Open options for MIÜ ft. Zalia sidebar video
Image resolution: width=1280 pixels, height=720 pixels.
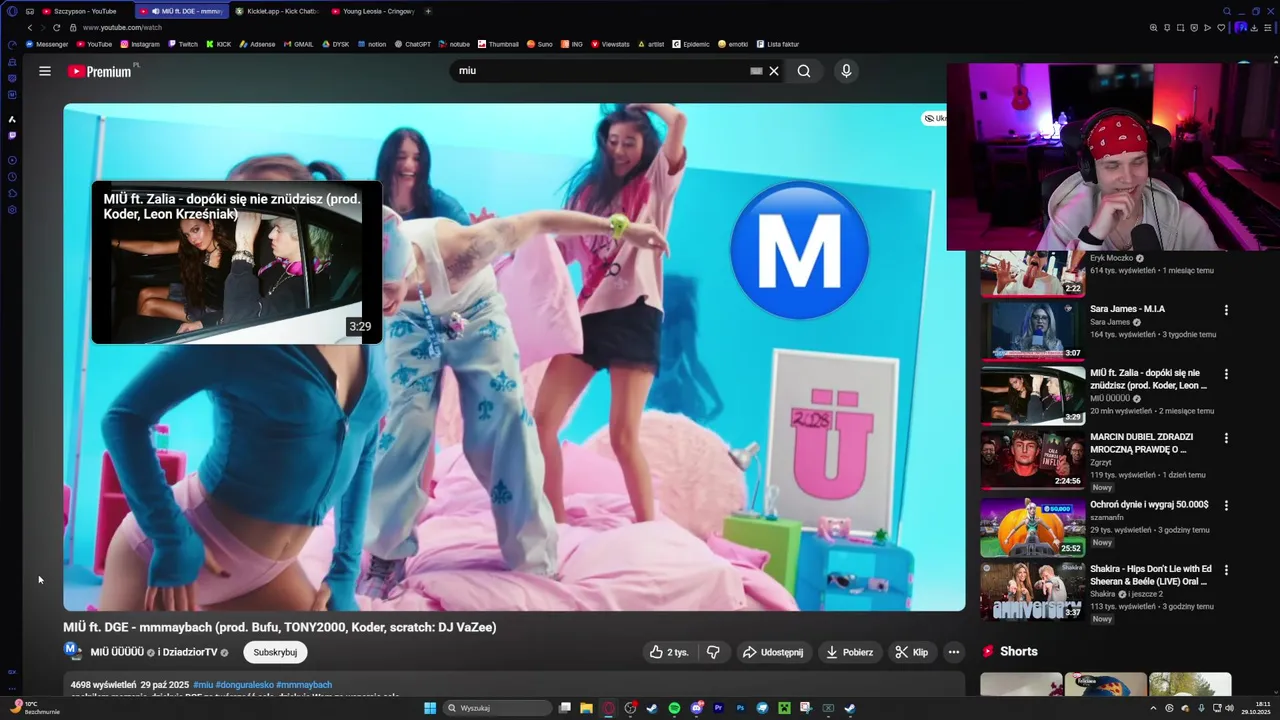(1226, 374)
